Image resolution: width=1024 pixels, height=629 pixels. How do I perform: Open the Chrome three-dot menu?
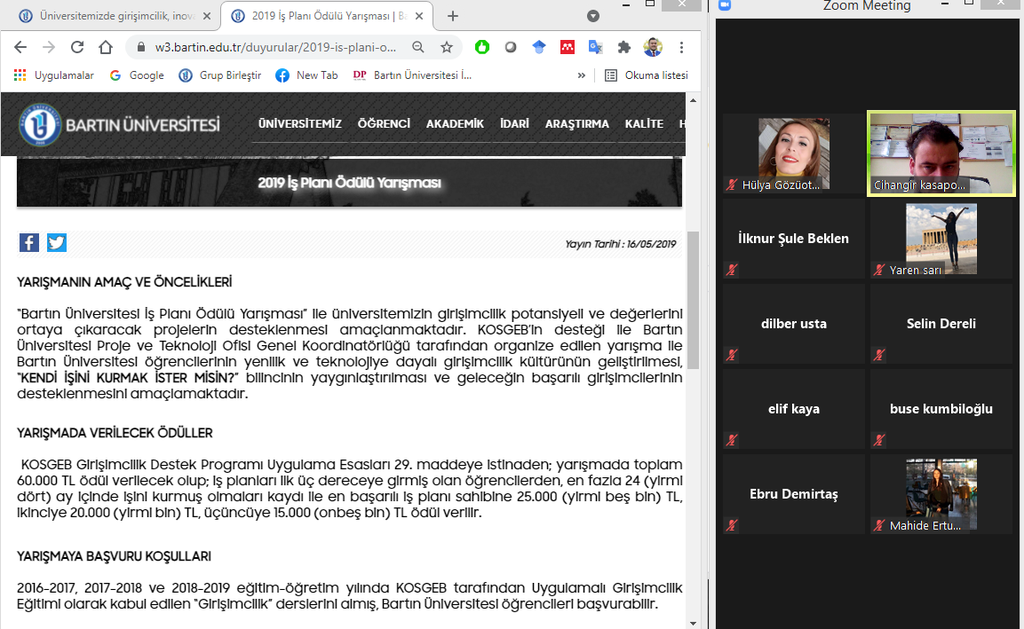pos(682,47)
